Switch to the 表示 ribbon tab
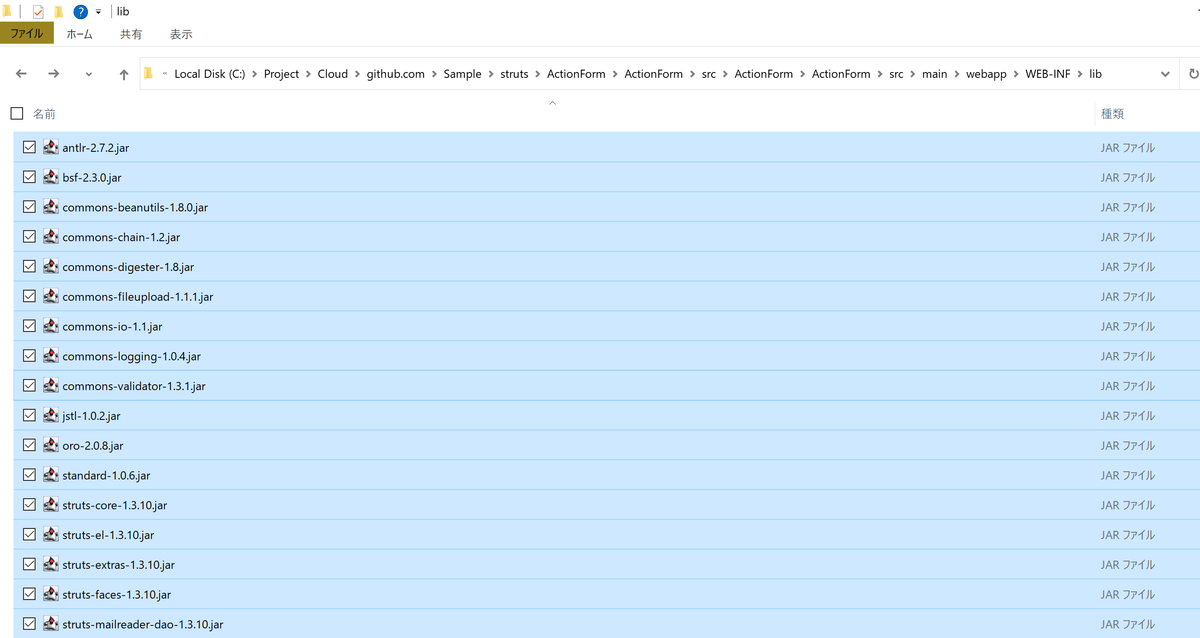 (x=181, y=34)
